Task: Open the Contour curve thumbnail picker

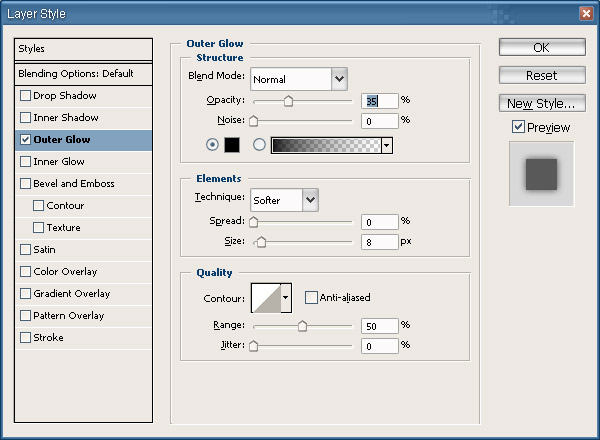Action: click(265, 297)
